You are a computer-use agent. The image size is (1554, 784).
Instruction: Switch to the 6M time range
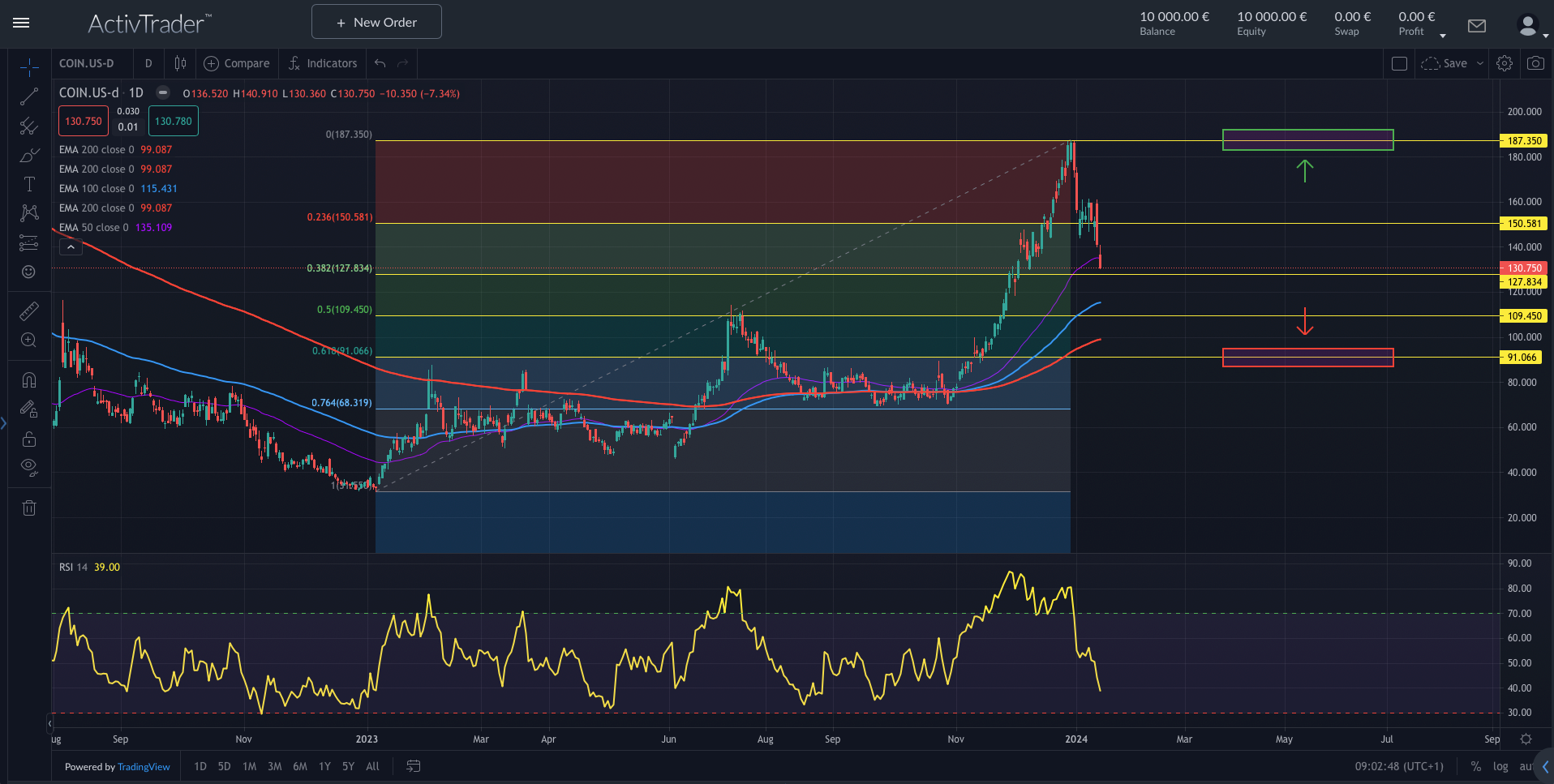[300, 766]
